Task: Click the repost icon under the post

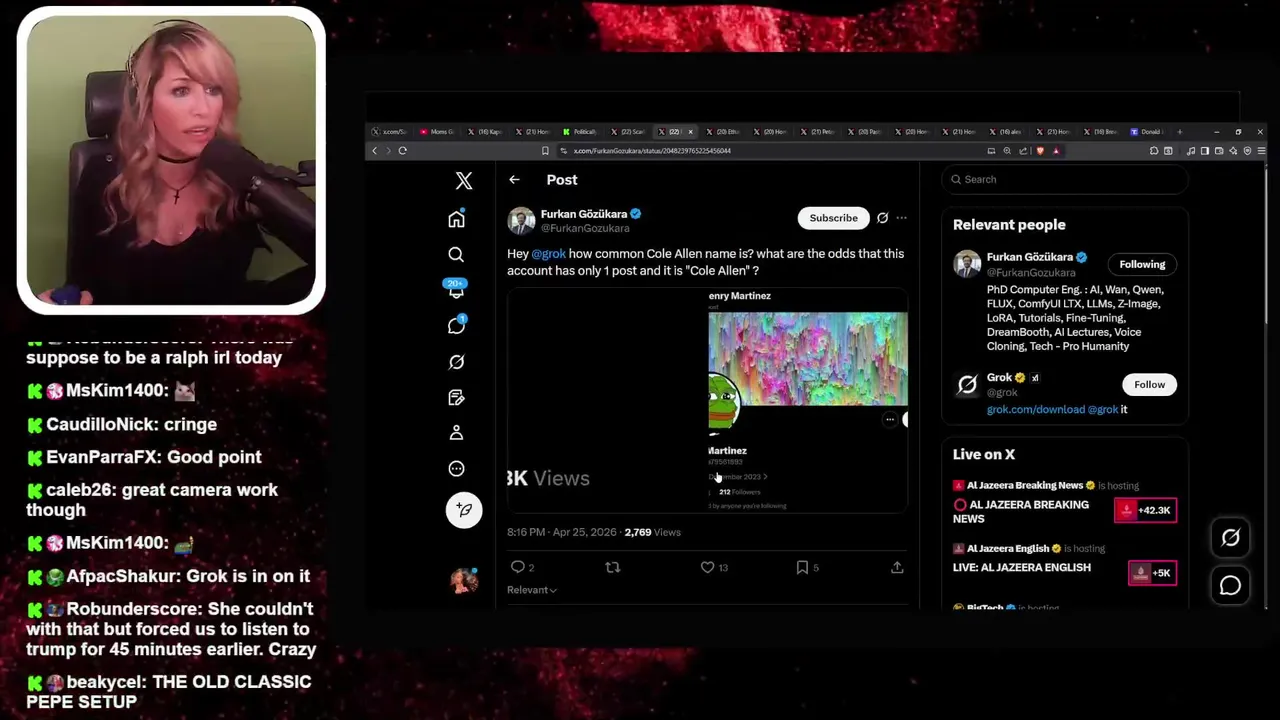Action: [x=613, y=567]
